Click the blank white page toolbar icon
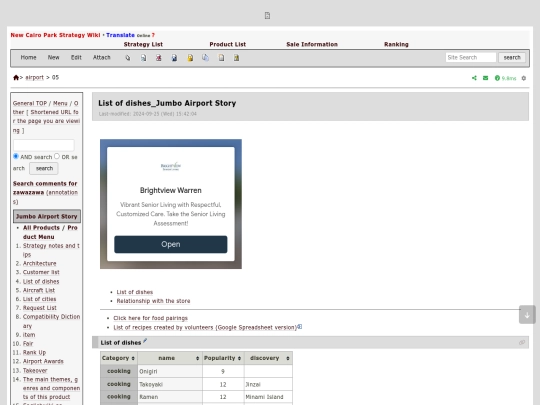Image resolution: width=540 pixels, height=405 pixels. [x=221, y=58]
